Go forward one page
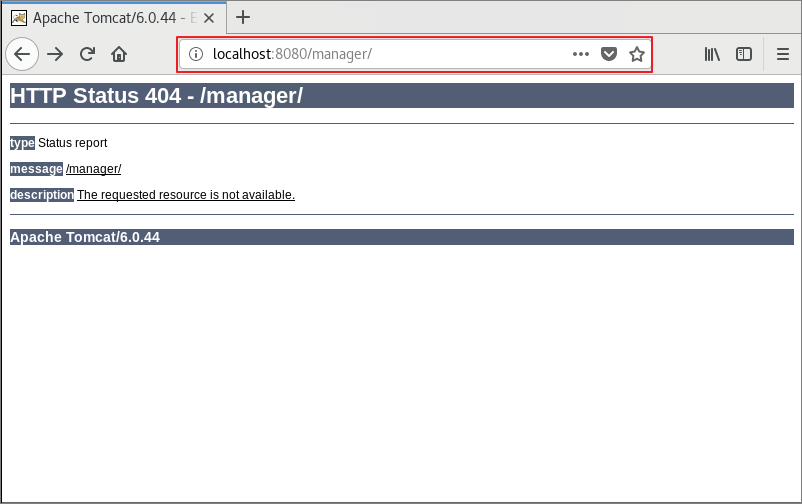802x504 pixels. 55,54
